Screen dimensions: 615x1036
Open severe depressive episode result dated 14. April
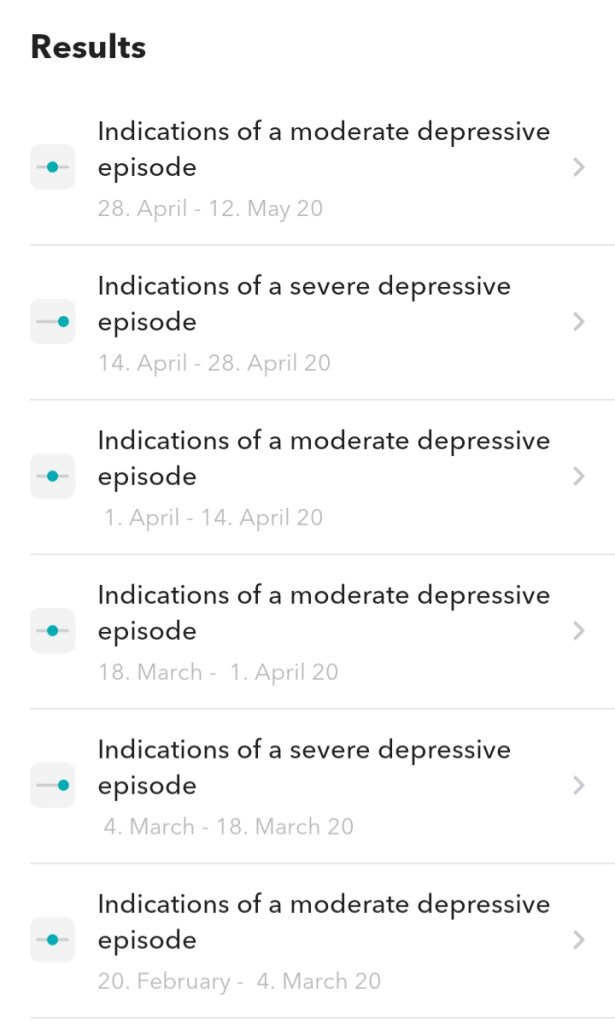tap(303, 303)
